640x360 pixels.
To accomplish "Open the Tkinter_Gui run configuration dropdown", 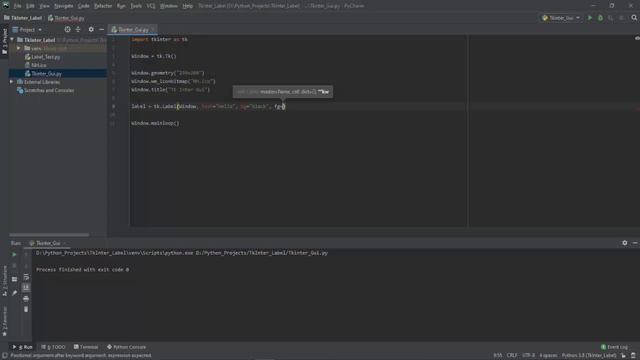I will tap(561, 18).
